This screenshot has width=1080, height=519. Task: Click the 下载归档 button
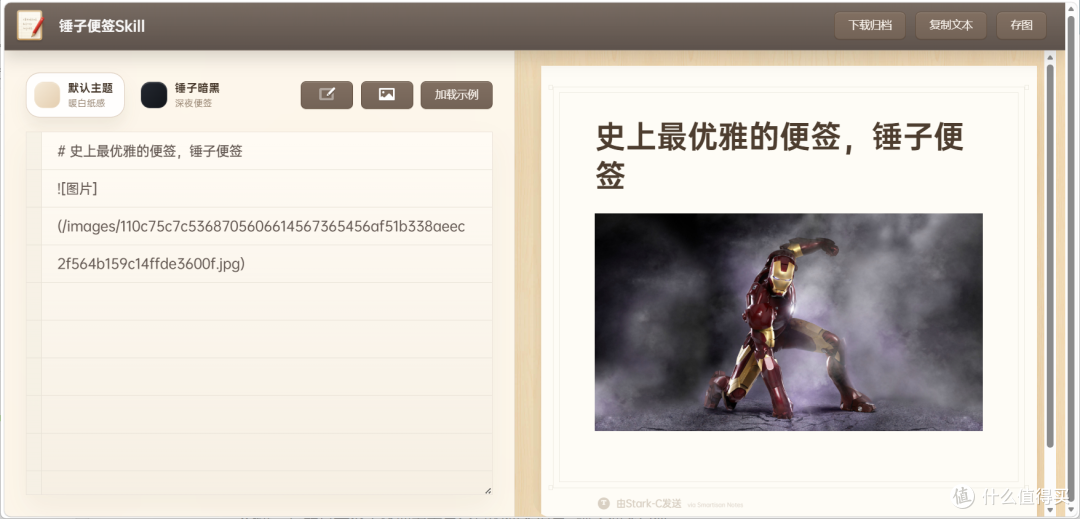(x=869, y=25)
